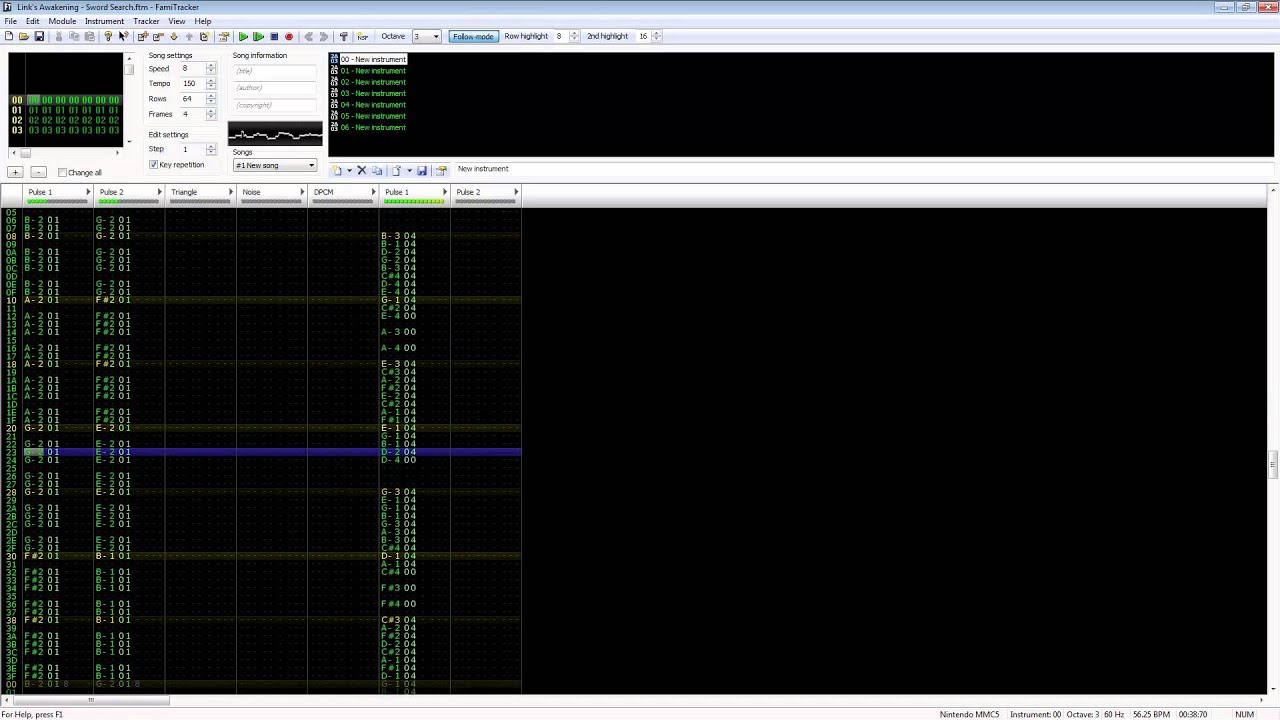Duplicate the current frame icon
1280x720 pixels.
tap(204, 36)
